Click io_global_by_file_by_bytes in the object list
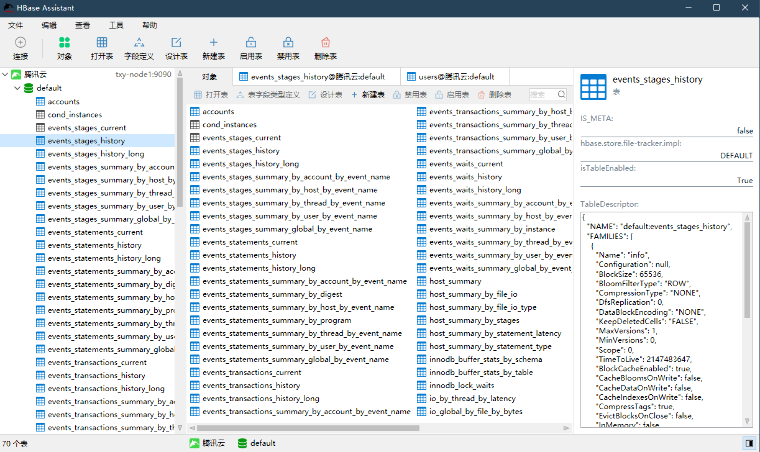This screenshot has width=760, height=452. pos(475,411)
